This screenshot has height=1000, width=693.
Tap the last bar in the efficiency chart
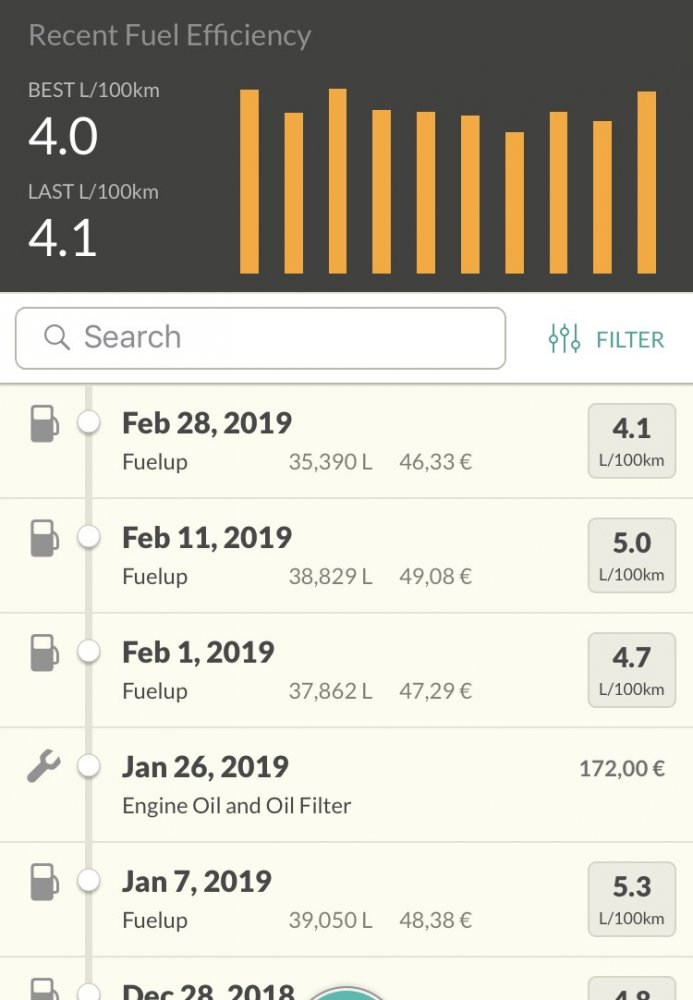click(647, 182)
